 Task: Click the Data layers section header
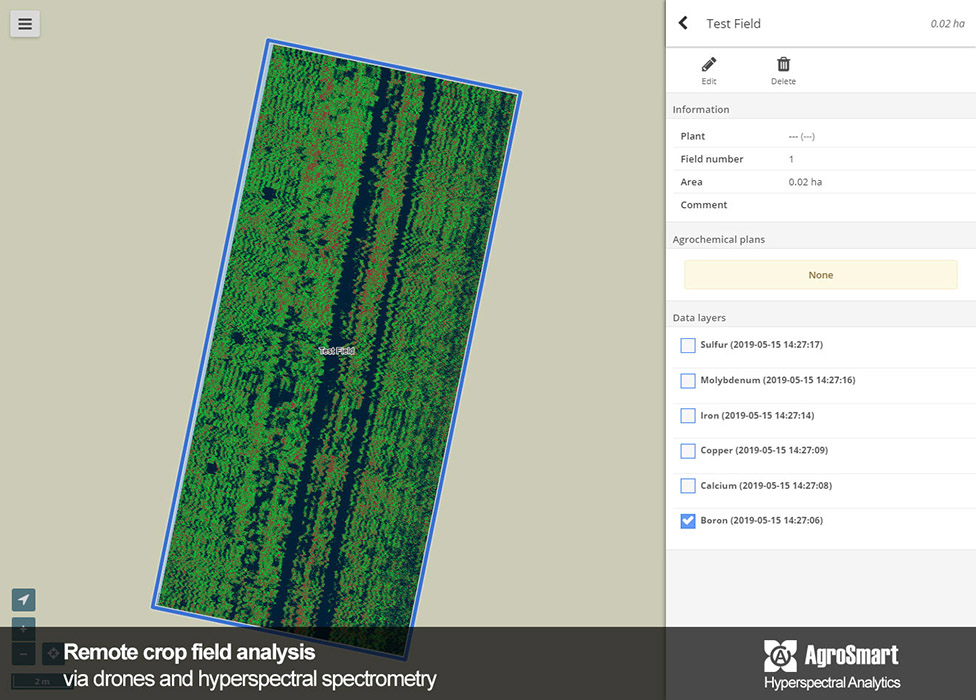699,318
